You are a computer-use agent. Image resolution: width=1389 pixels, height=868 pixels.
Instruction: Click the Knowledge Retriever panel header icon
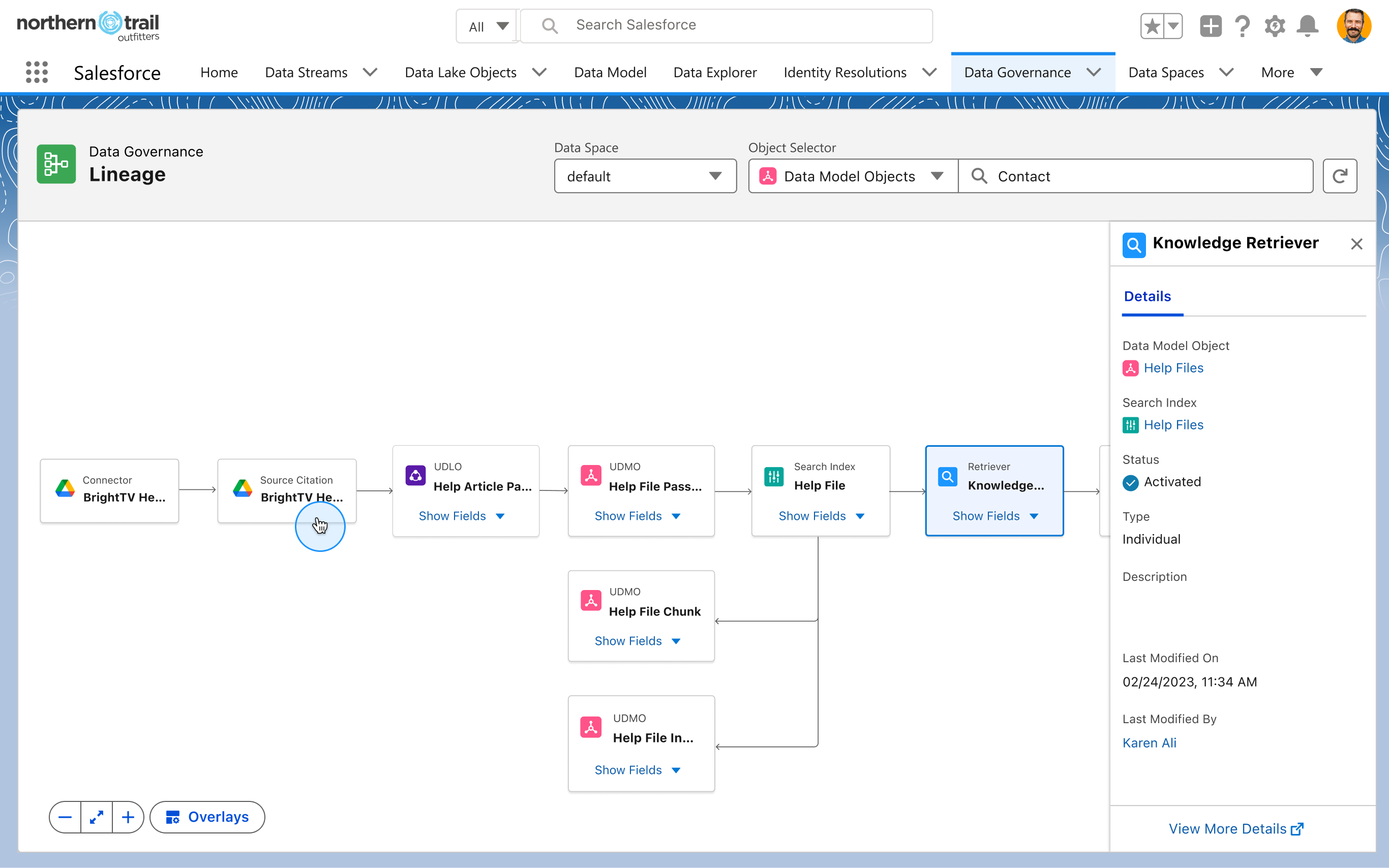coord(1134,245)
